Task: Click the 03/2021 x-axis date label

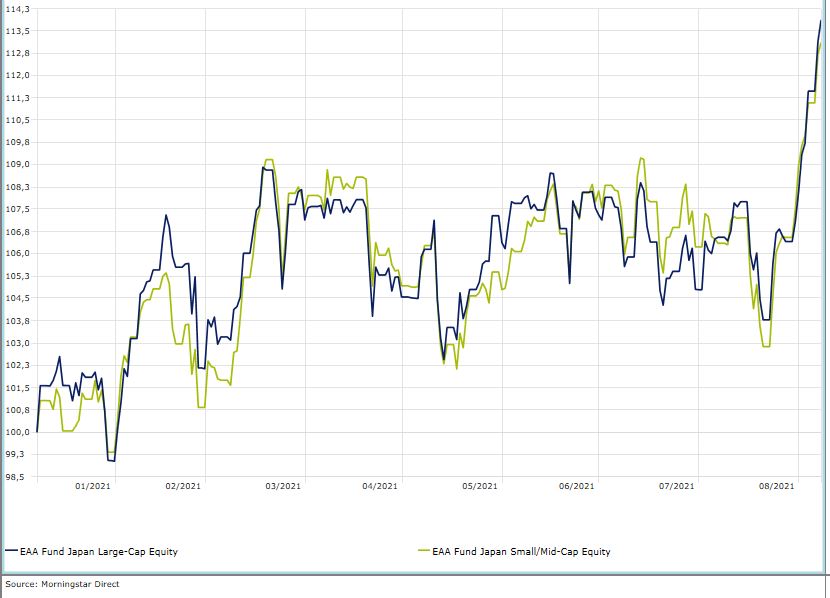Action: point(283,486)
